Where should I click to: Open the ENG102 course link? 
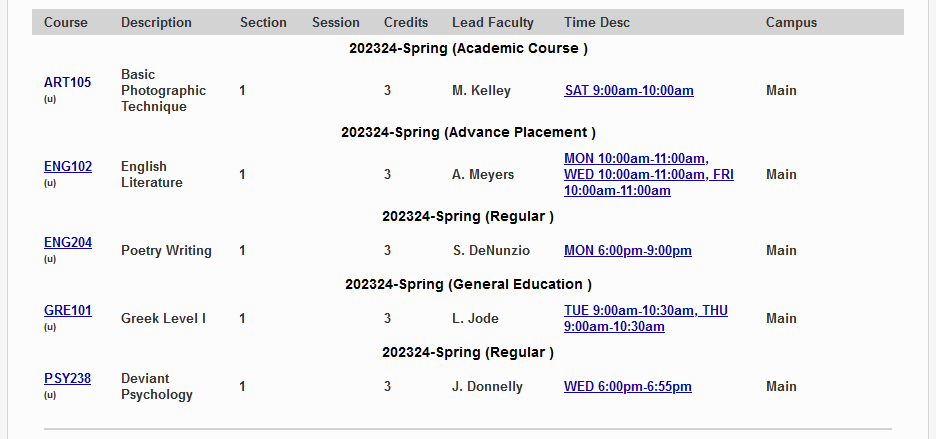[x=67, y=166]
